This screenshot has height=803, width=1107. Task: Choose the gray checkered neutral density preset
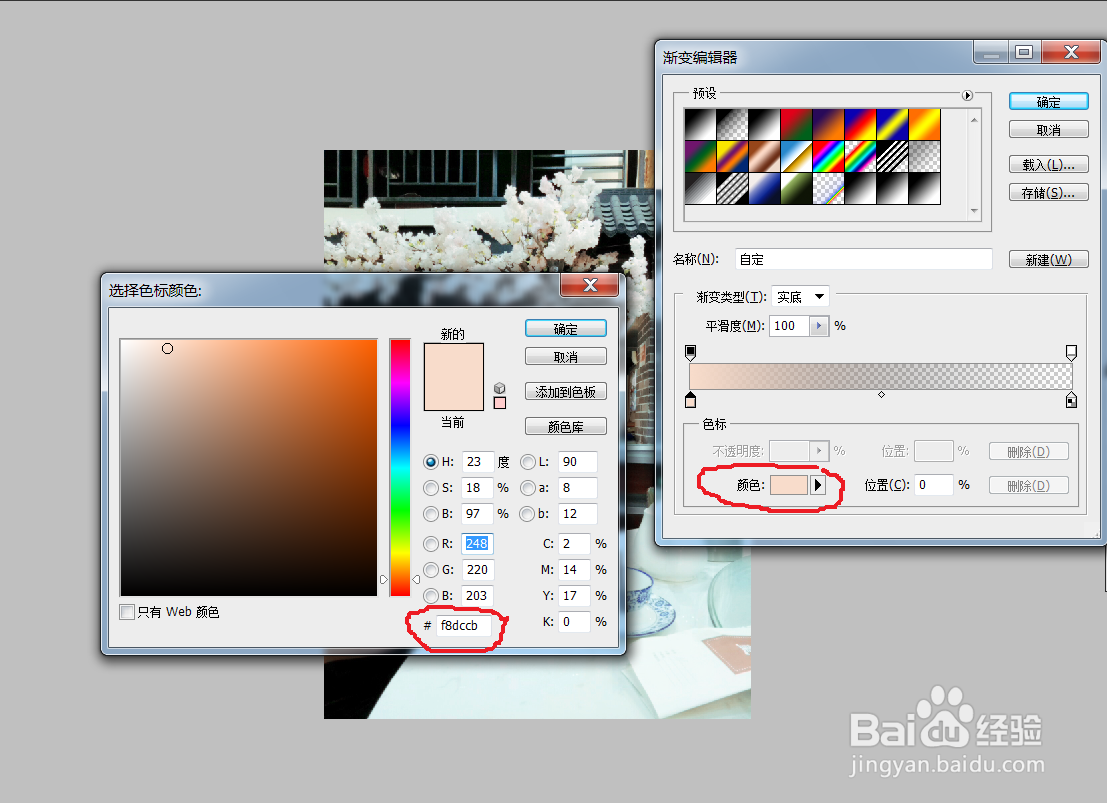[x=924, y=156]
